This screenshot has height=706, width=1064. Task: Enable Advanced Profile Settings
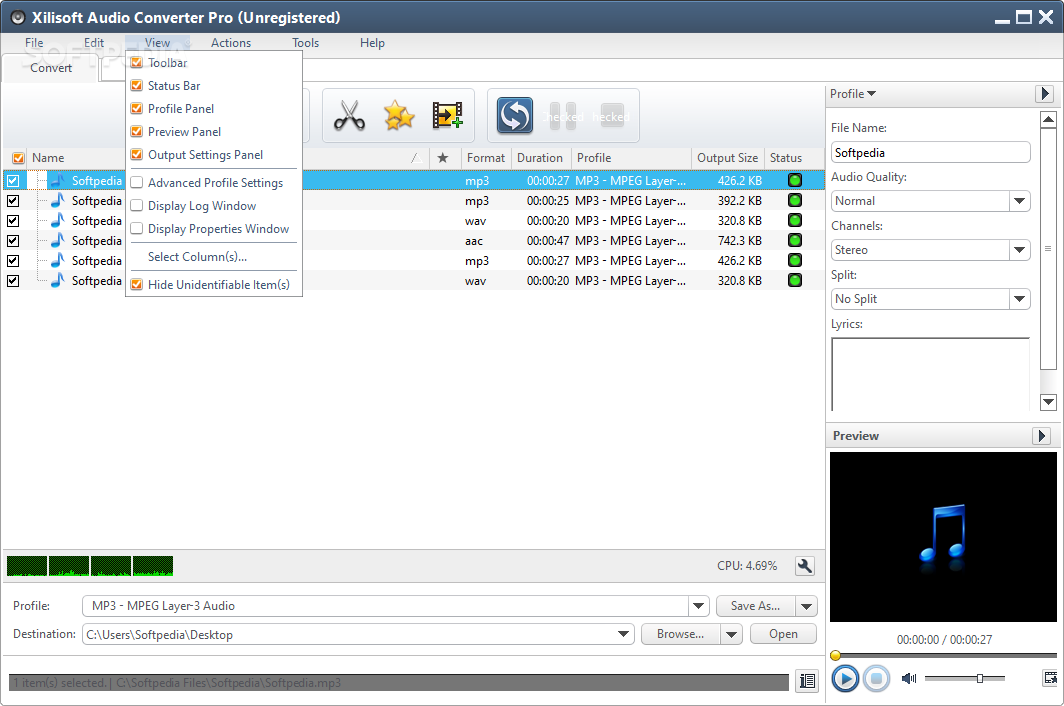pos(136,183)
